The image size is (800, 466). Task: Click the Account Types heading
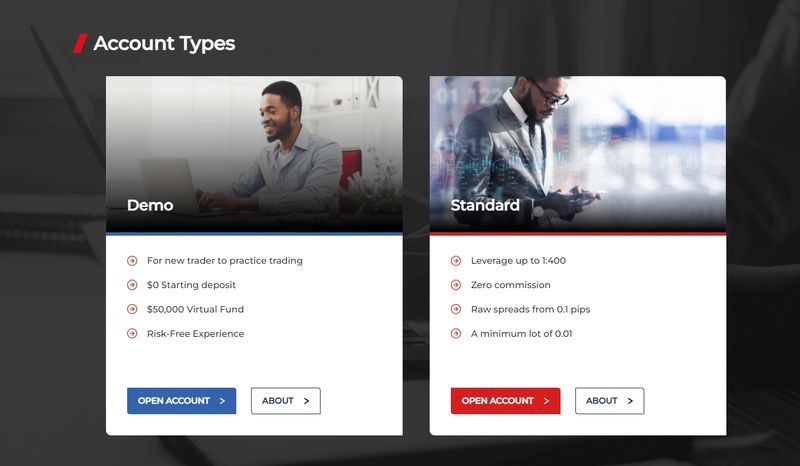(x=164, y=44)
